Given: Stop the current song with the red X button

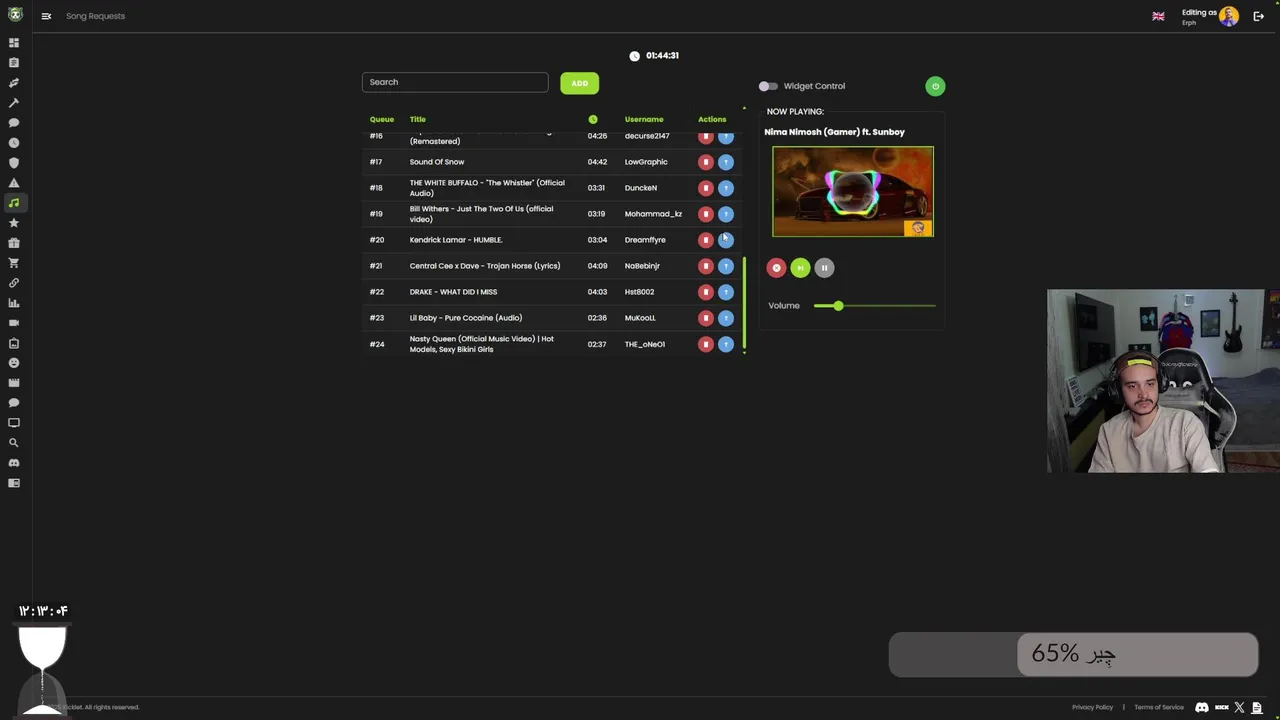Looking at the screenshot, I should click(776, 268).
